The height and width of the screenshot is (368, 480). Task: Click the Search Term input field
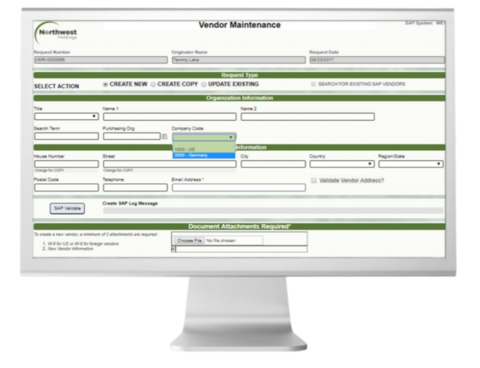pyautogui.click(x=66, y=136)
